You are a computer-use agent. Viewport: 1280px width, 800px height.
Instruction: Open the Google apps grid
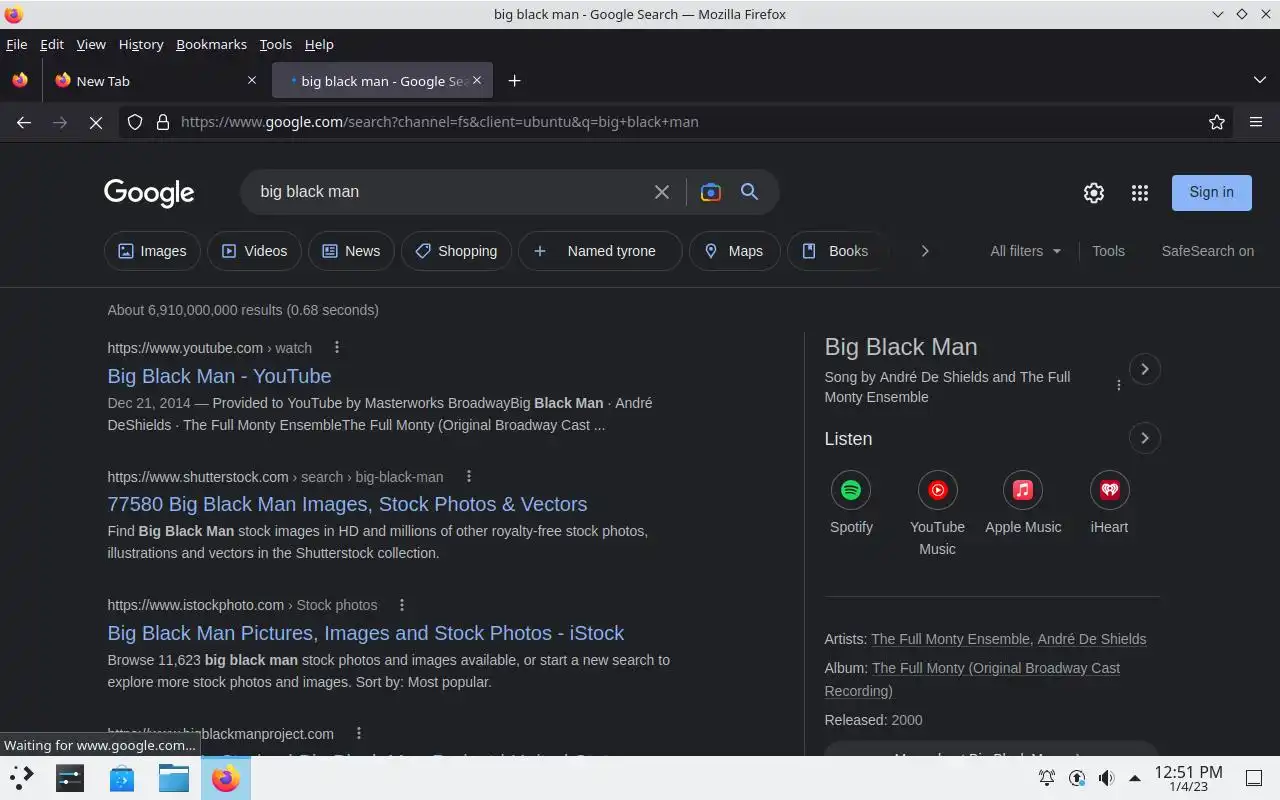[x=1140, y=193]
